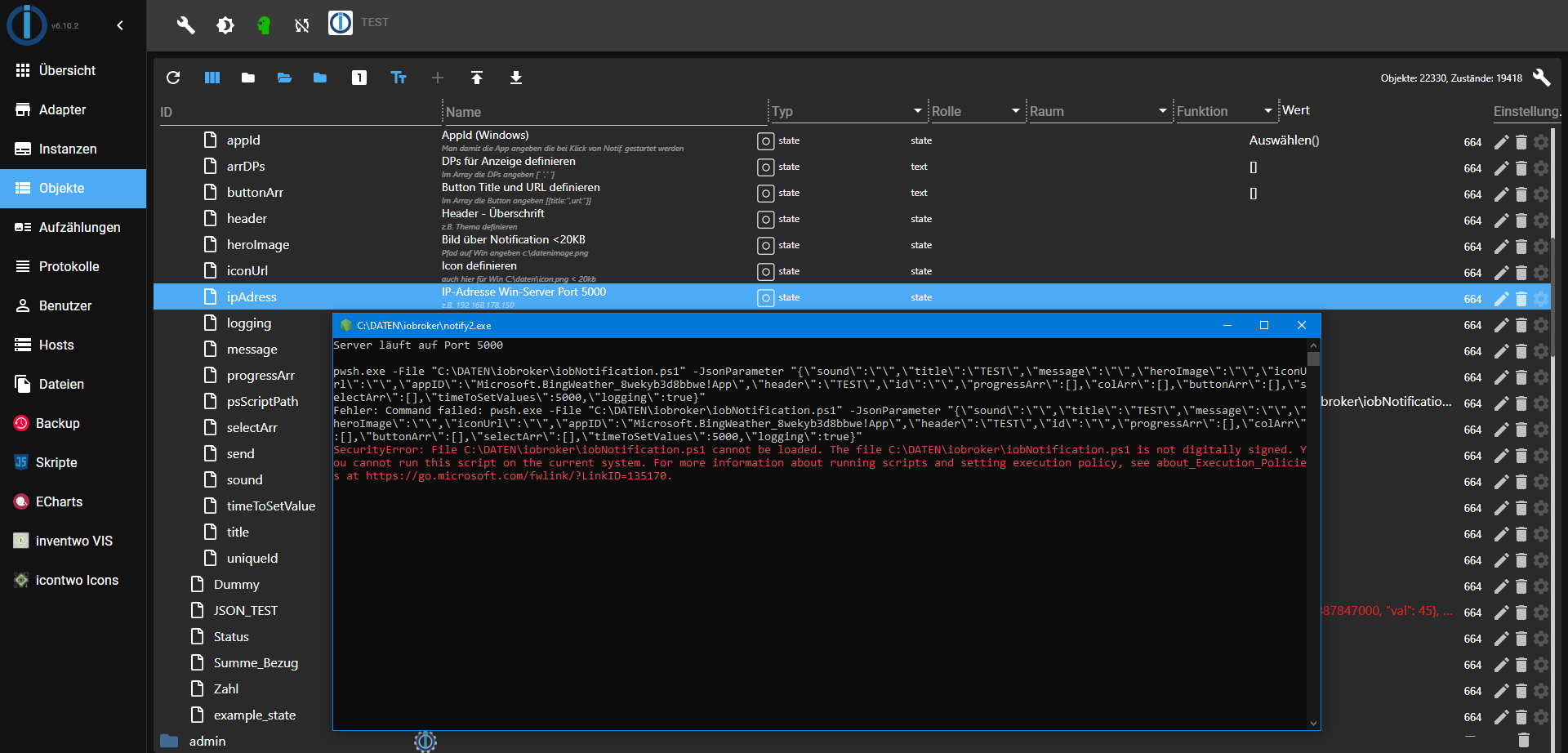Open the object browser settings wrench at right

click(x=1541, y=78)
